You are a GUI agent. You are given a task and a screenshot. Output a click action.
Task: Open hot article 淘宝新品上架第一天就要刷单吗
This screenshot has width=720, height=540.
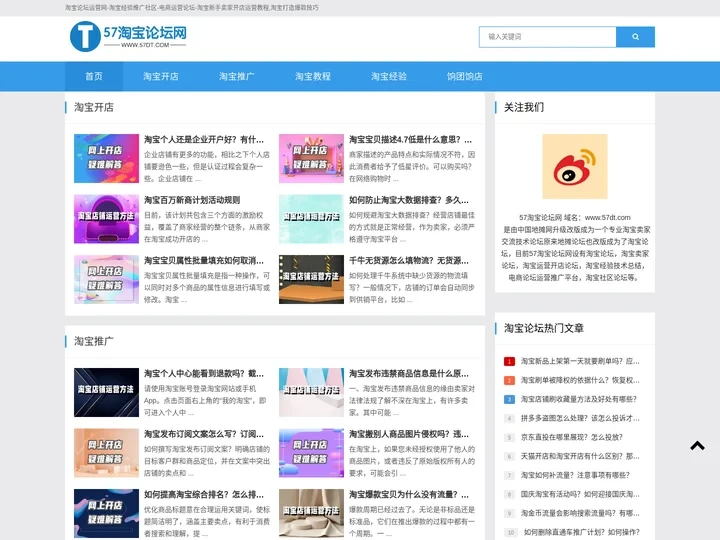580,361
